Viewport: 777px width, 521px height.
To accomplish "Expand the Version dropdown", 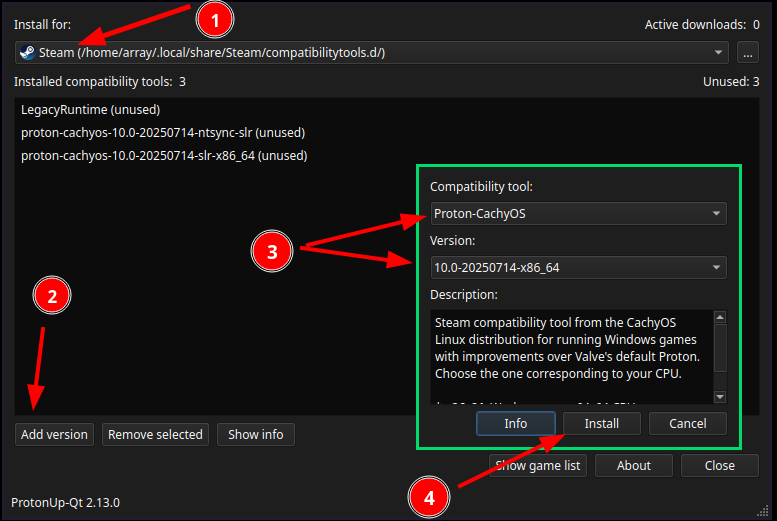I will click(x=578, y=268).
